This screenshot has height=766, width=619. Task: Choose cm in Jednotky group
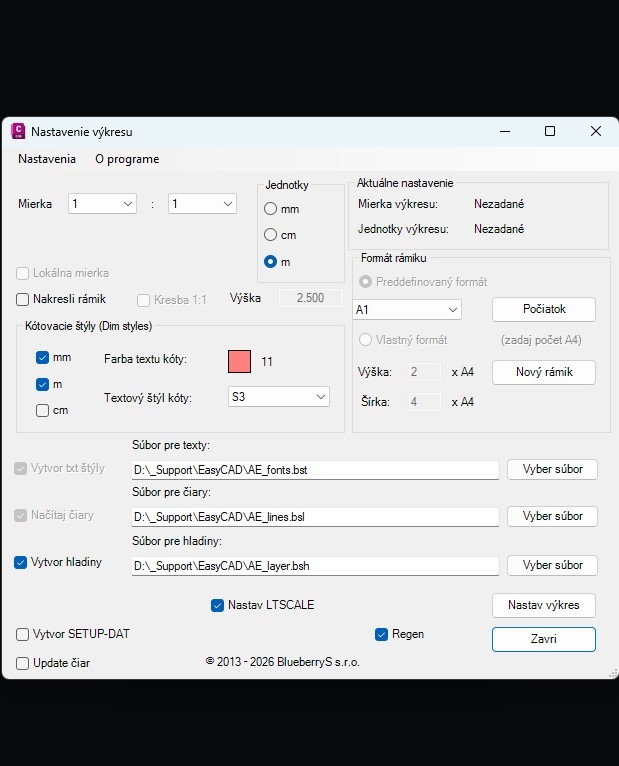(x=270, y=235)
